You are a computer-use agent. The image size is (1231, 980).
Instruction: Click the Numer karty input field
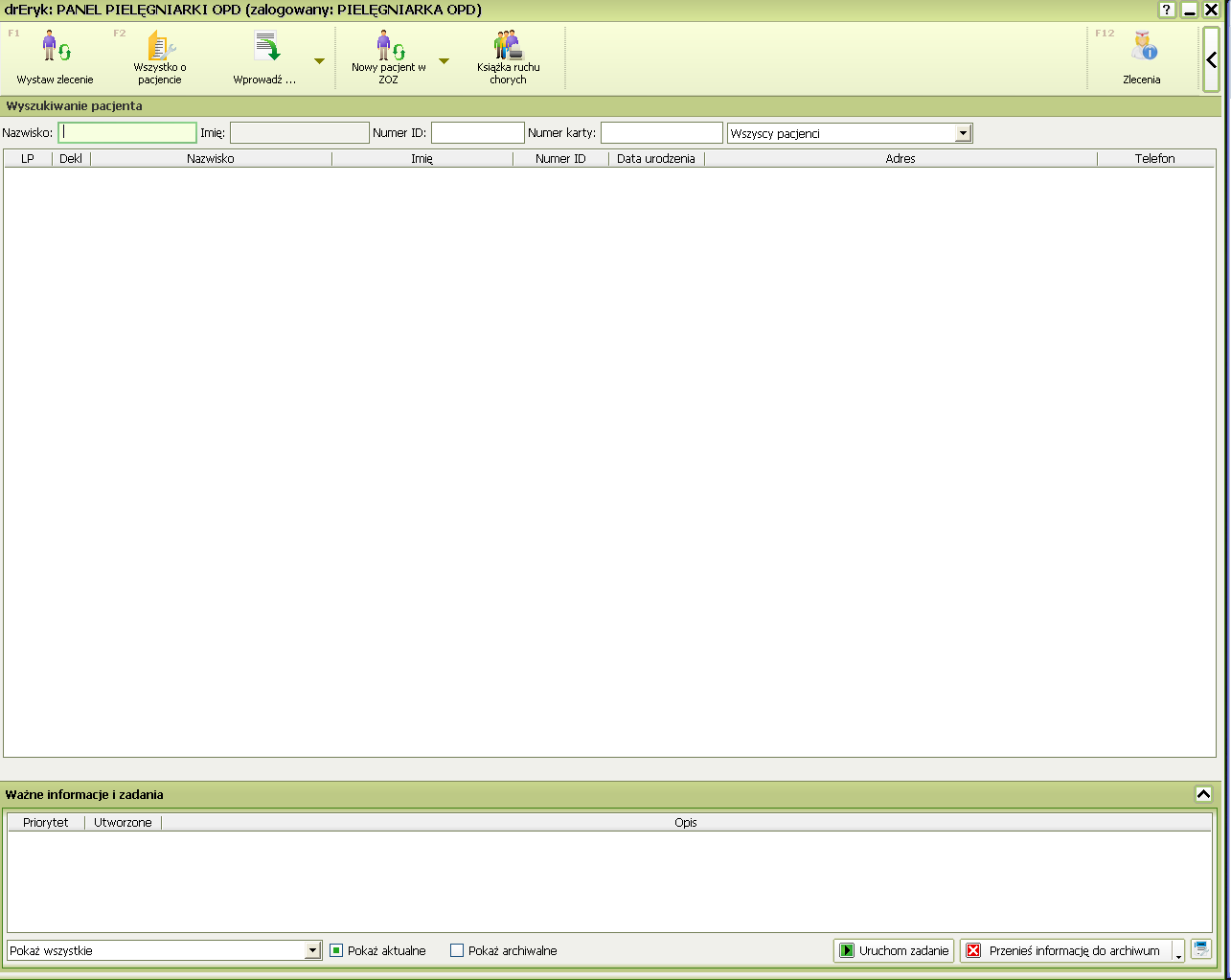tap(662, 133)
